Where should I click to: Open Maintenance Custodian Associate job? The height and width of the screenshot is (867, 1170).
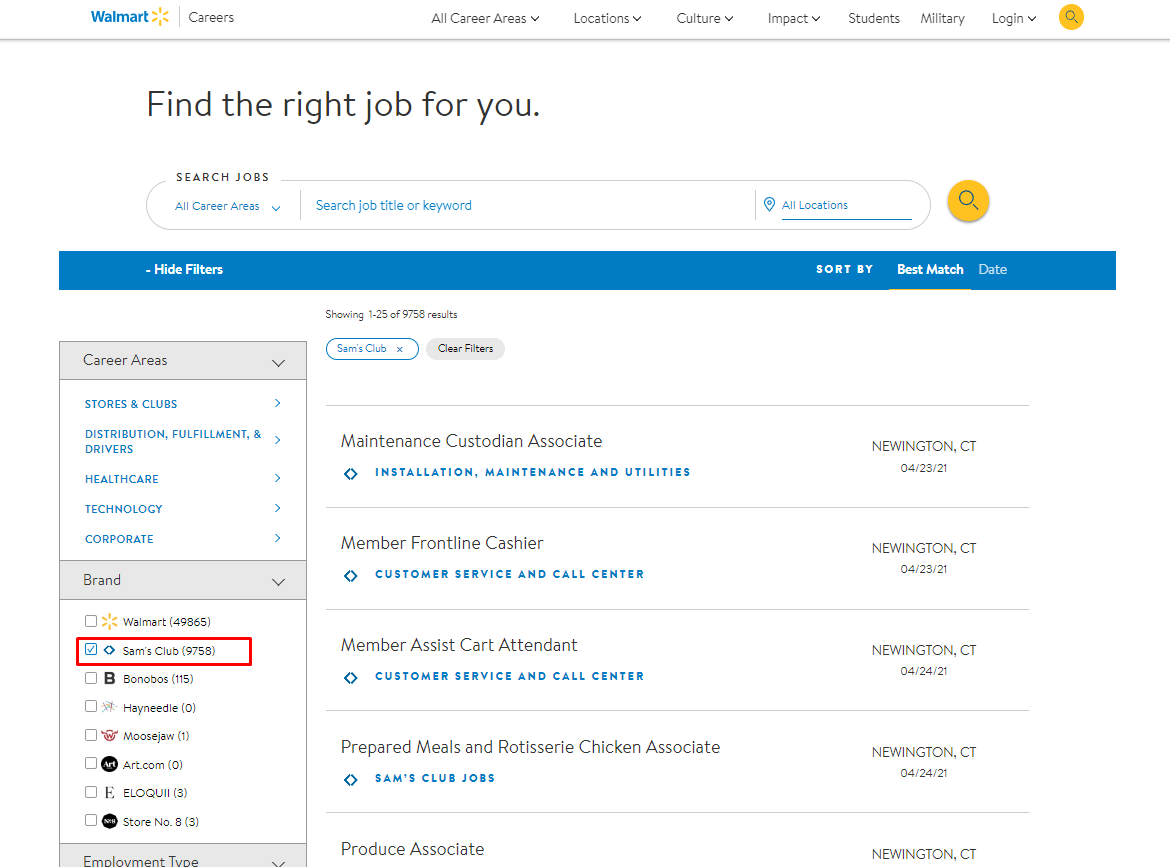tap(472, 441)
